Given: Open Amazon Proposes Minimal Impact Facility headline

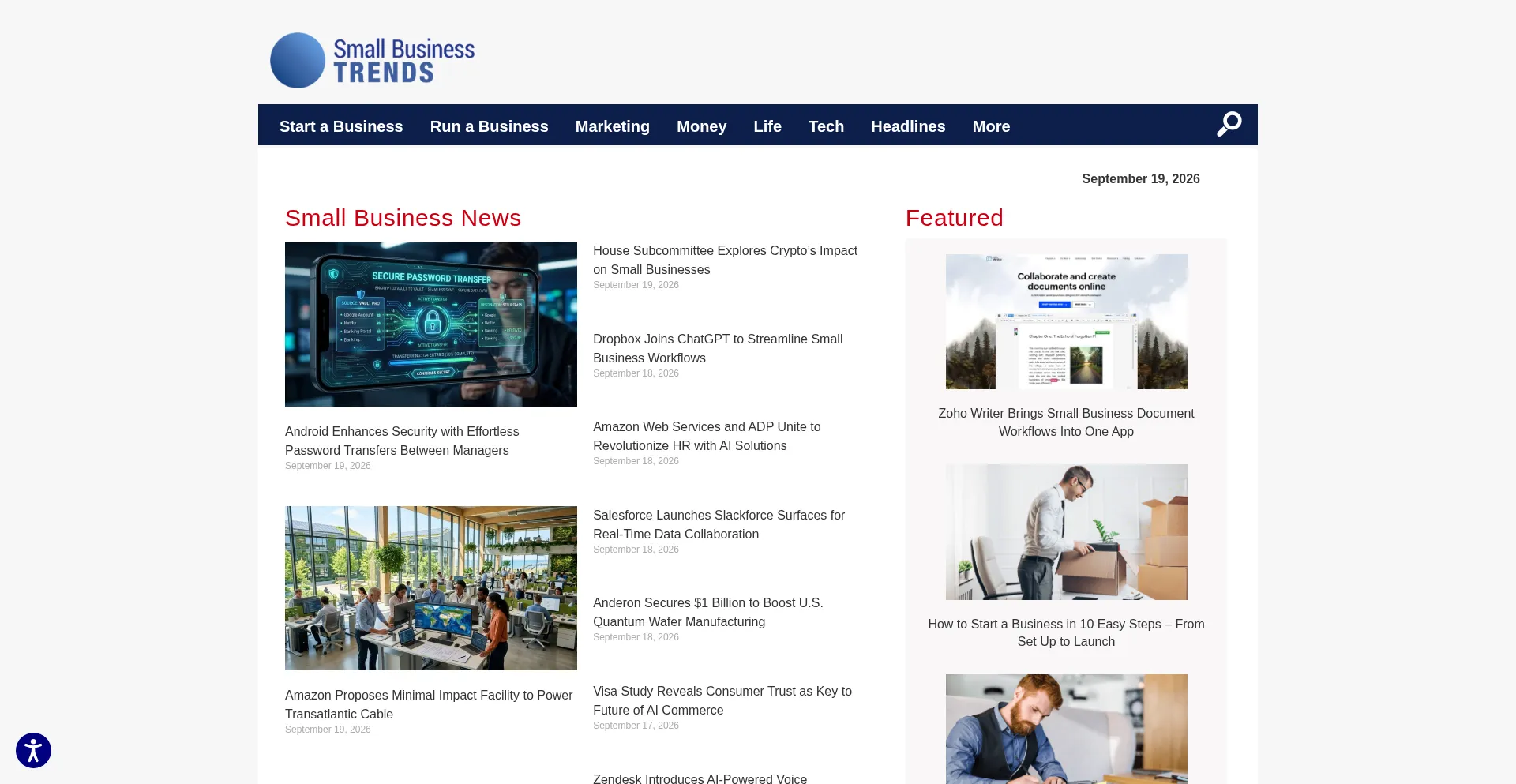Looking at the screenshot, I should point(429,704).
